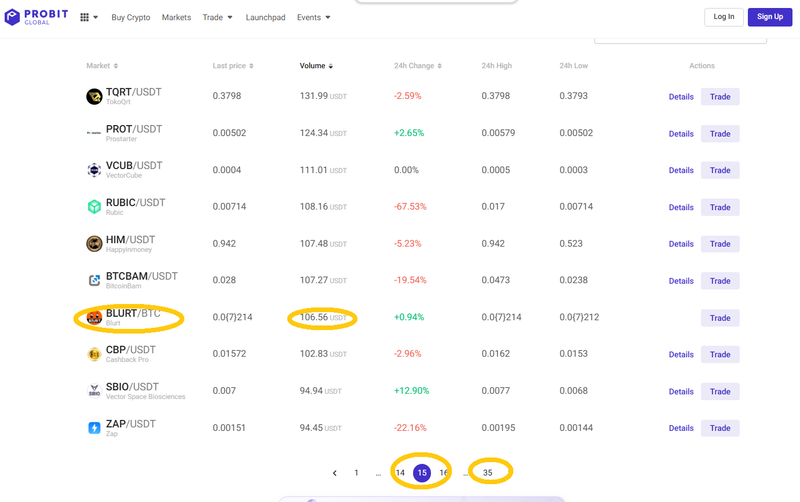Viewport: 800px width, 502px height.
Task: Open Details for TQRT/USDT
Action: coord(681,97)
